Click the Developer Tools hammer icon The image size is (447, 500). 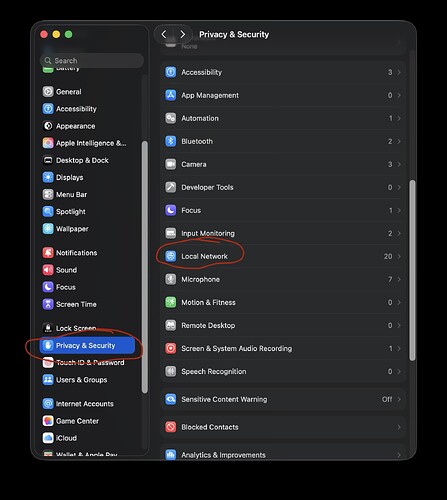click(x=171, y=187)
